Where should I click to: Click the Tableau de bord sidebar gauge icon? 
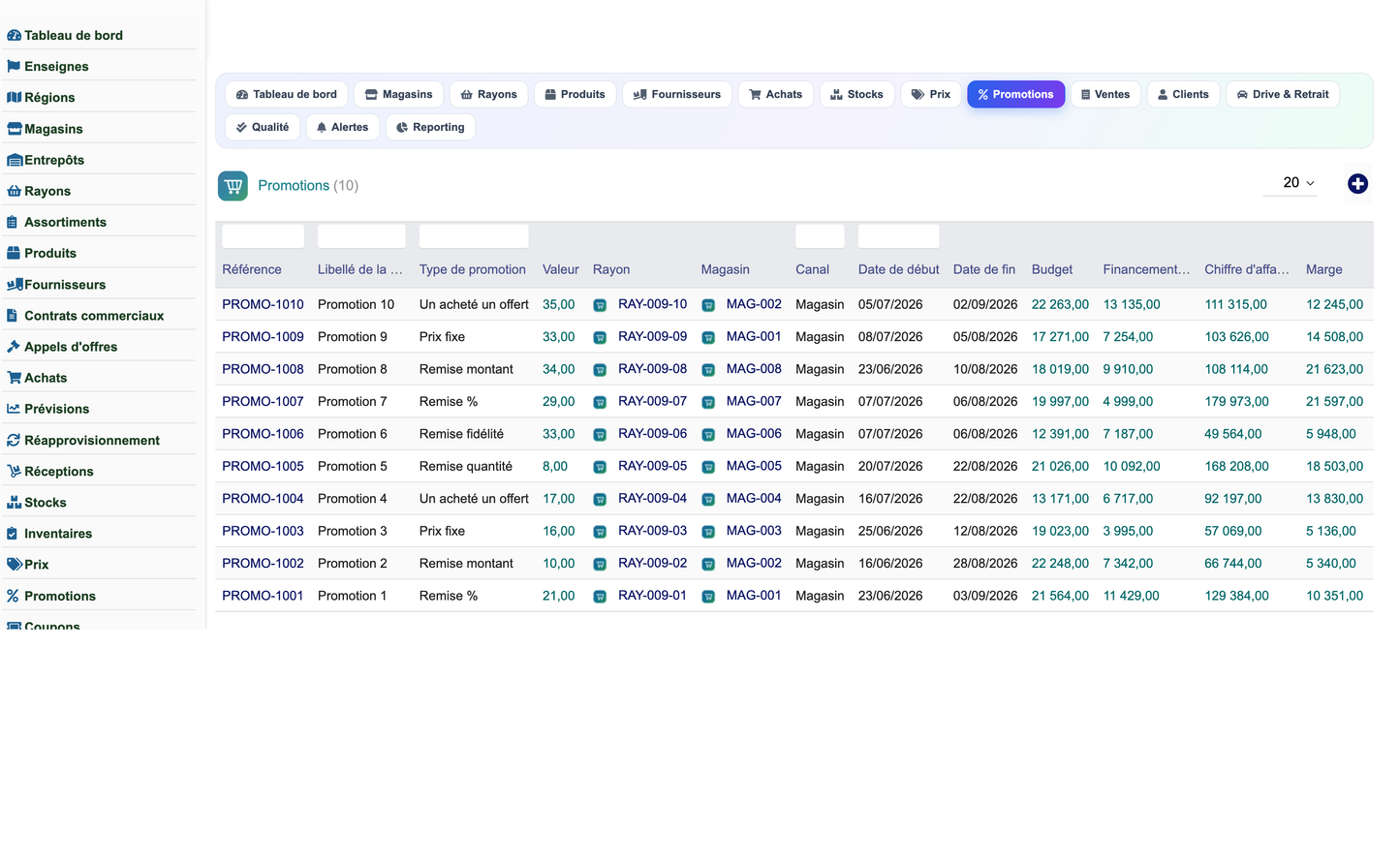point(14,36)
